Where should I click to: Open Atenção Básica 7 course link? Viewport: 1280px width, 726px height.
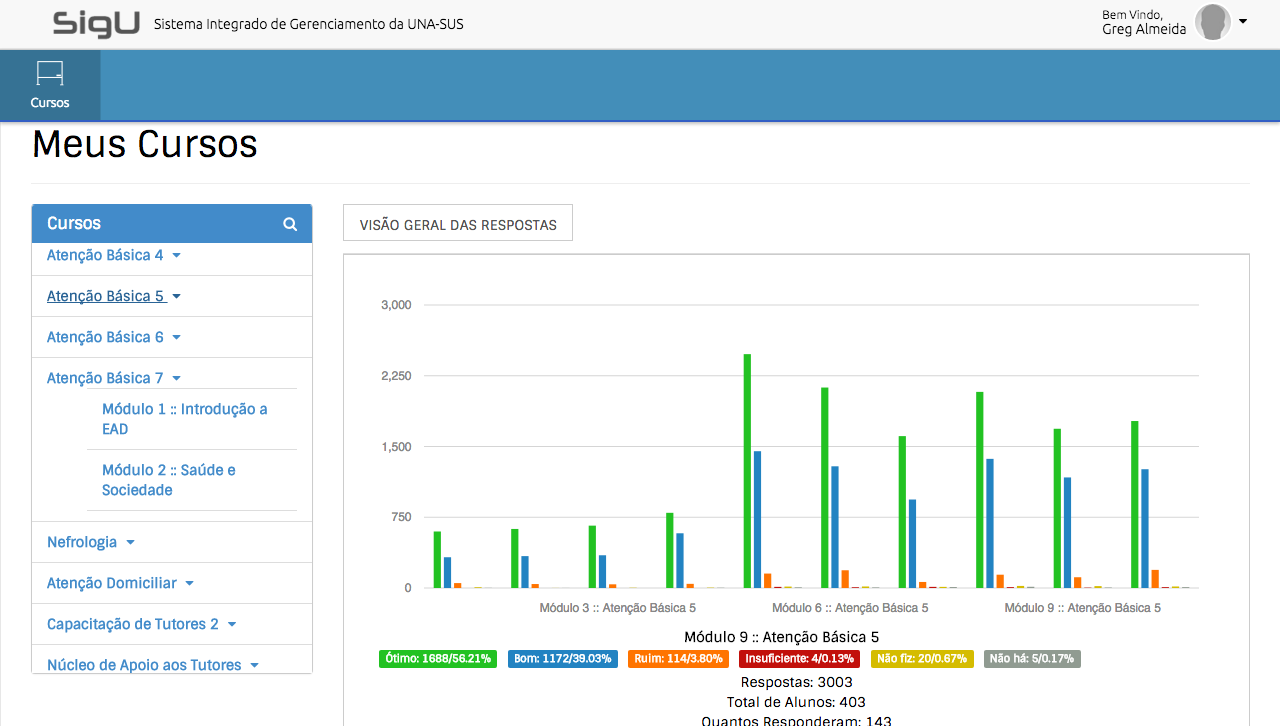coord(105,378)
